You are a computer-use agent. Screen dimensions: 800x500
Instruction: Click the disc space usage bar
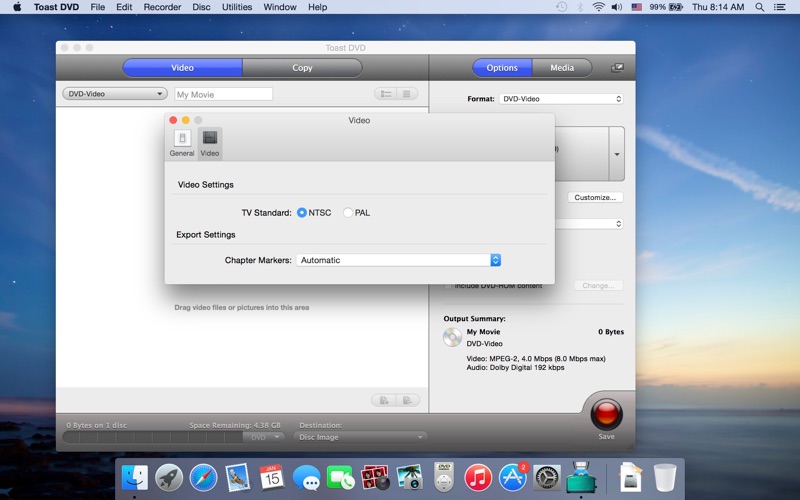click(x=153, y=437)
